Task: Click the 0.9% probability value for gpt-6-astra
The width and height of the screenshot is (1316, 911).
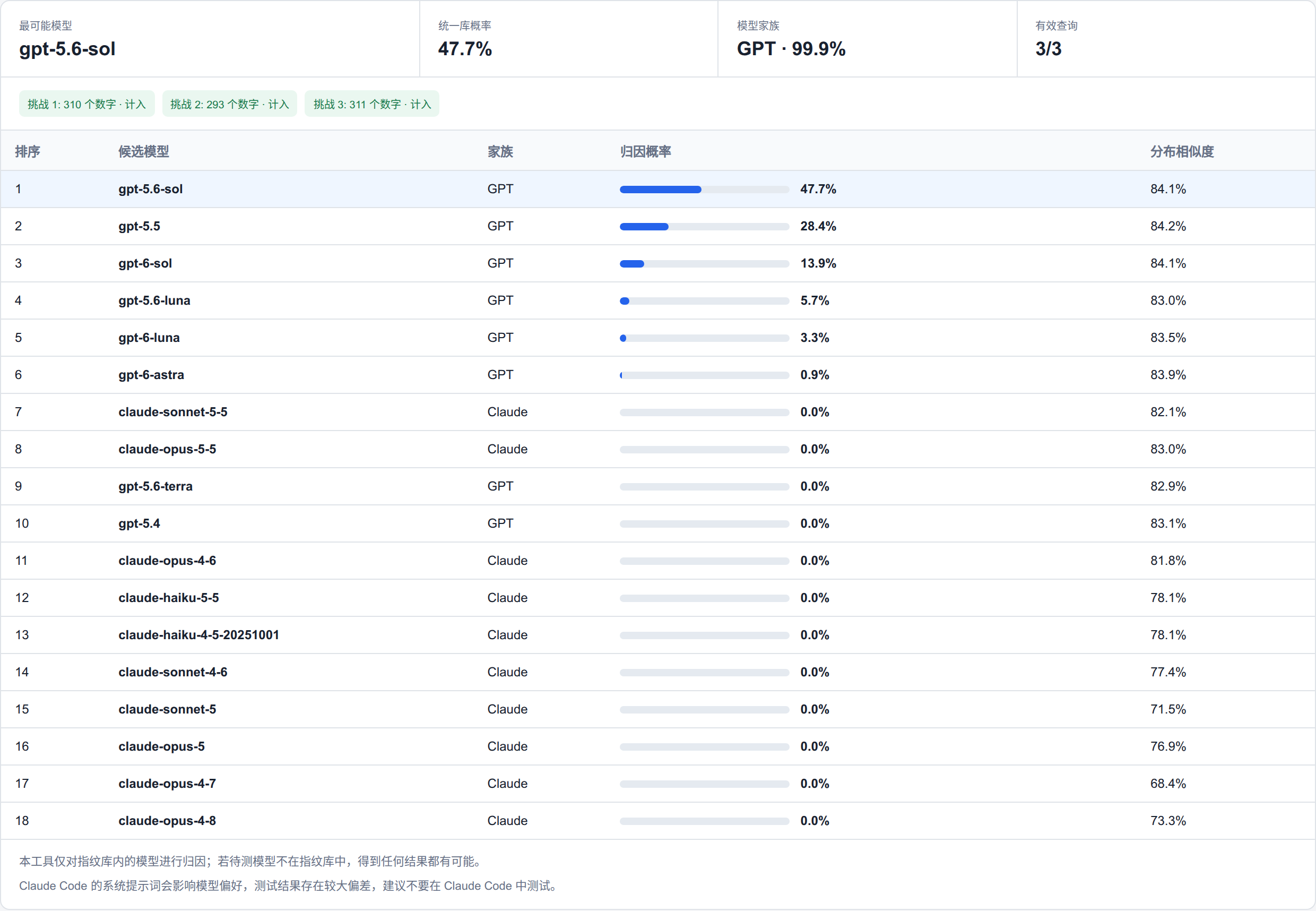Action: [x=815, y=374]
